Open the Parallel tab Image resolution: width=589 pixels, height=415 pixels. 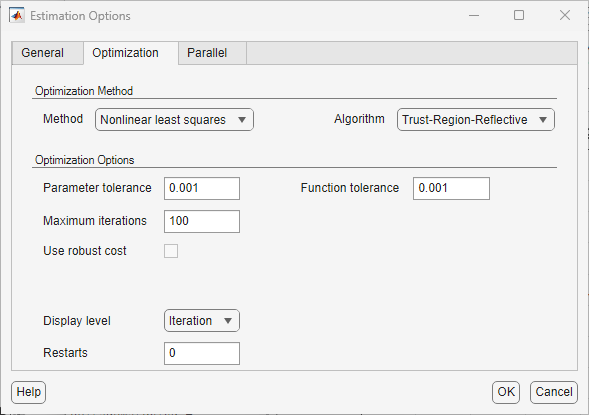tap(212, 53)
